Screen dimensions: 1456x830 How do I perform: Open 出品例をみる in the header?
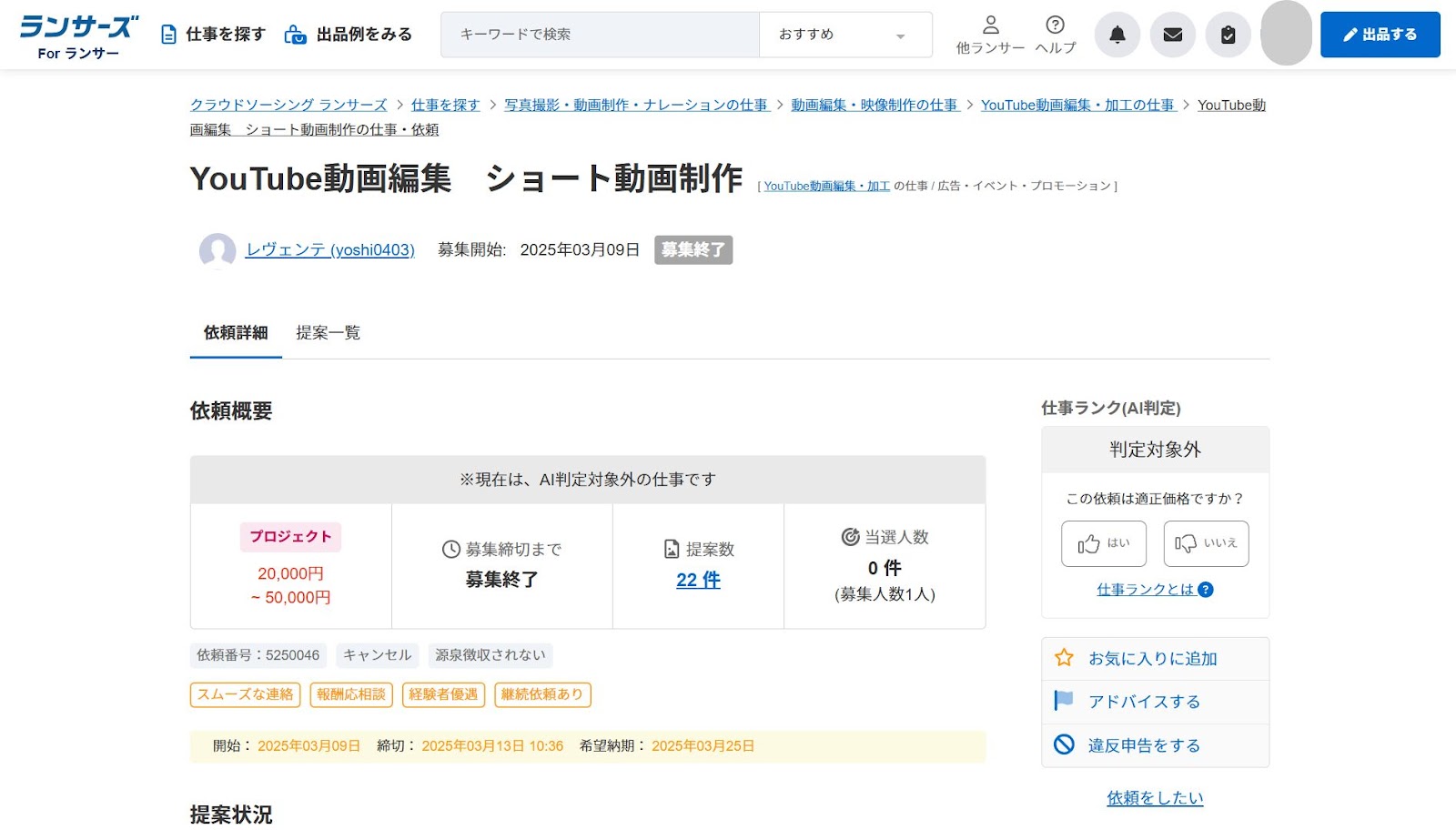tap(348, 35)
